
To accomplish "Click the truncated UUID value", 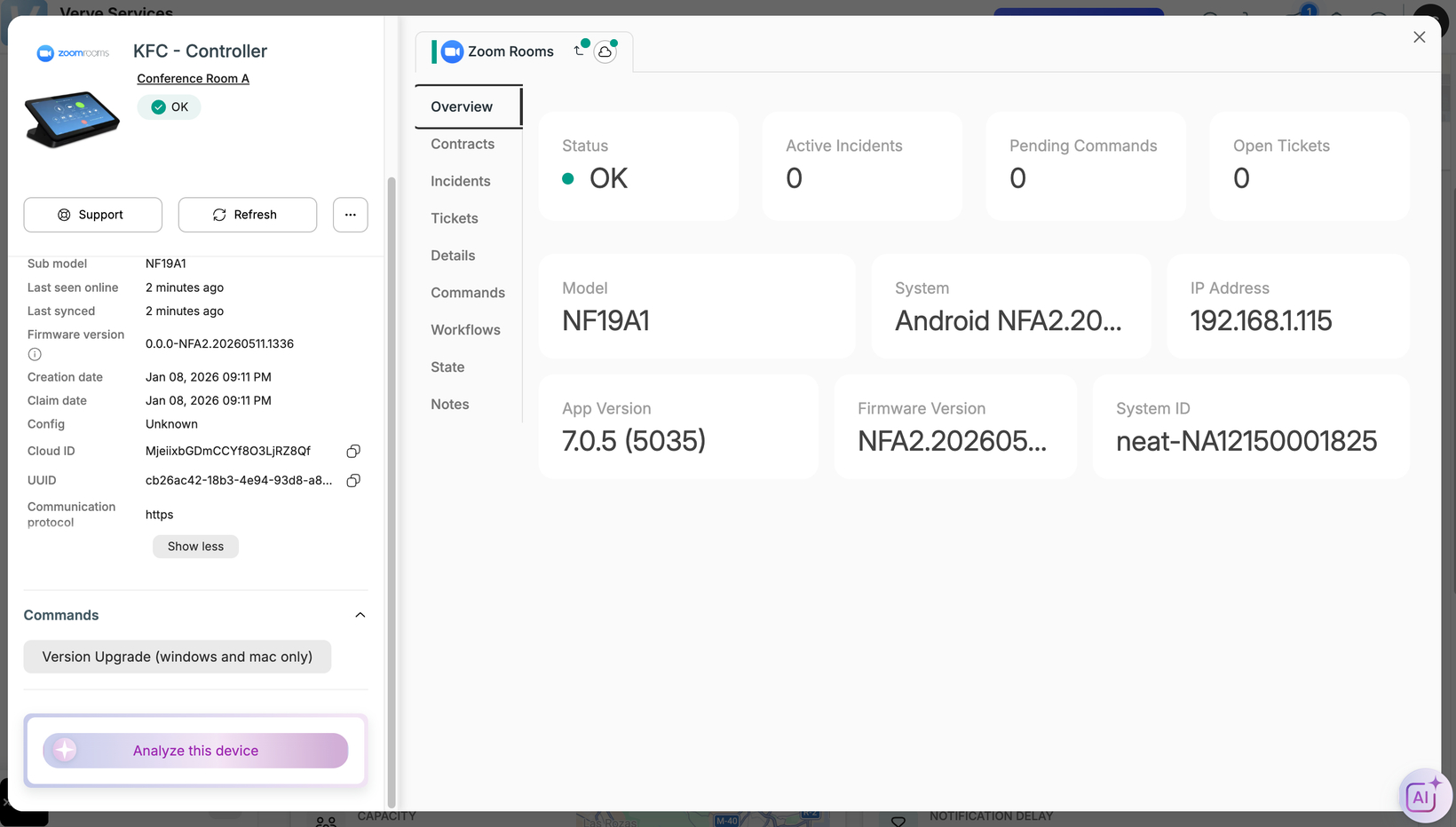I will tap(239, 481).
